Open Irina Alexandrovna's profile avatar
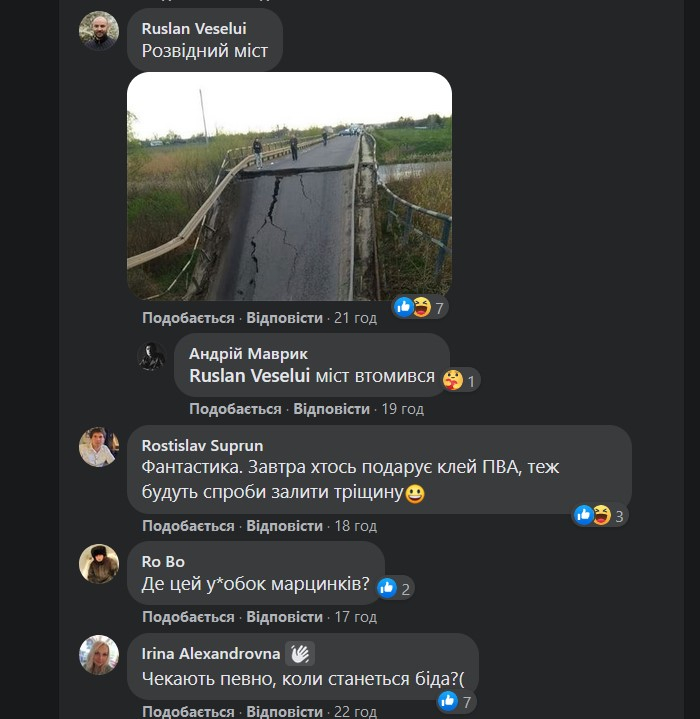The image size is (700, 719). click(99, 655)
